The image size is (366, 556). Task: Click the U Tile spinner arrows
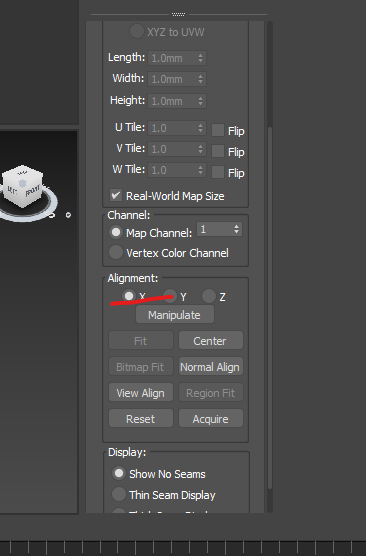(x=201, y=128)
